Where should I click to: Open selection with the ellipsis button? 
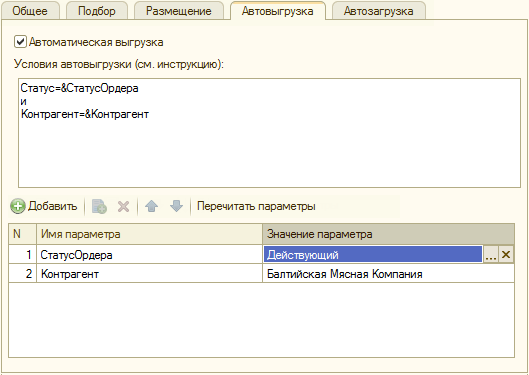click(491, 255)
